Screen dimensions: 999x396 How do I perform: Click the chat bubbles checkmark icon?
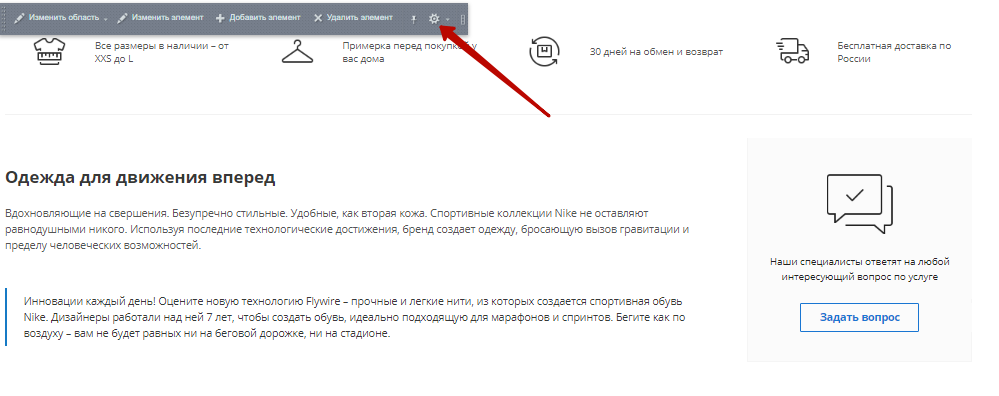pyautogui.click(x=859, y=204)
